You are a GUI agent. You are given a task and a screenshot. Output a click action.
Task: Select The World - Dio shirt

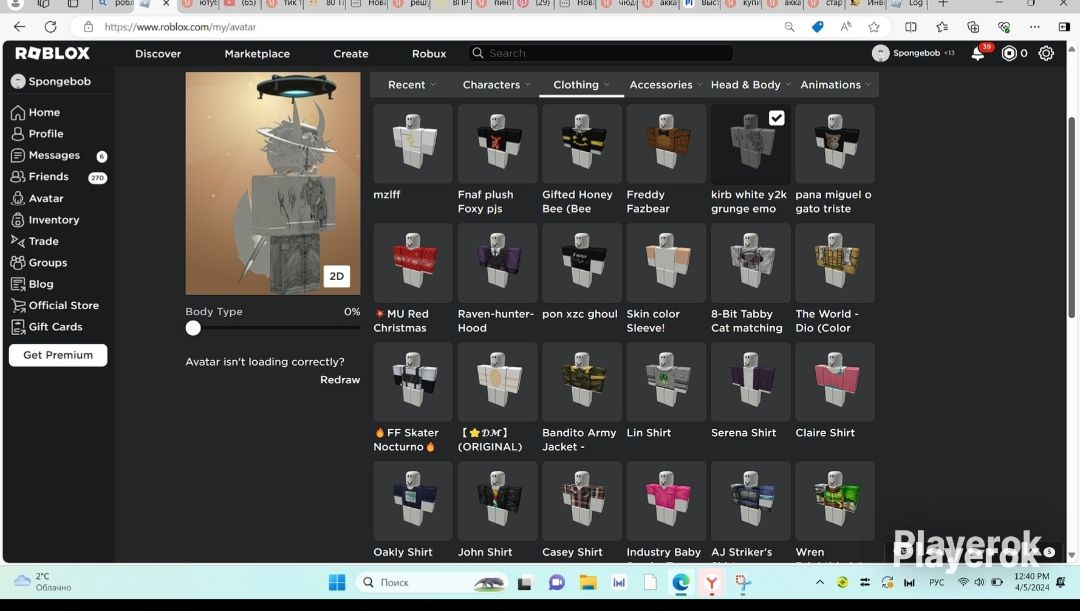(x=835, y=262)
